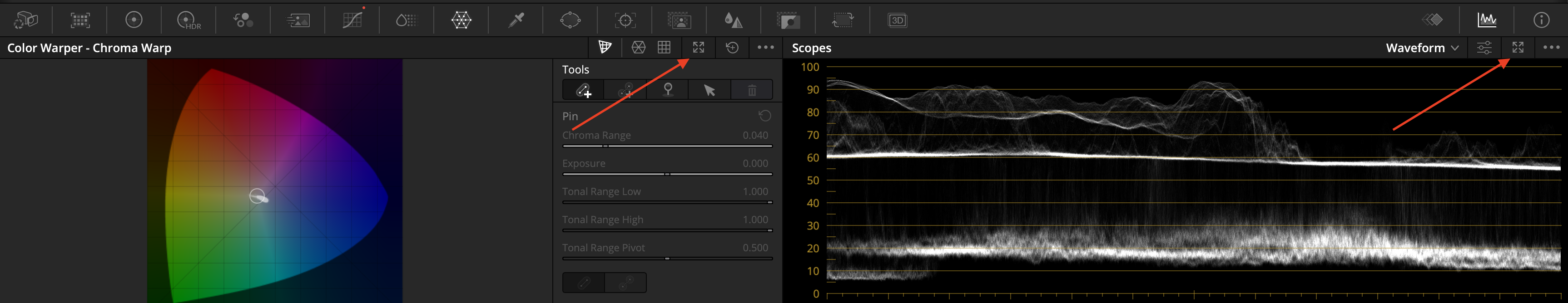Open the Qualifier eyedropper palette
1568x303 pixels.
(516, 20)
